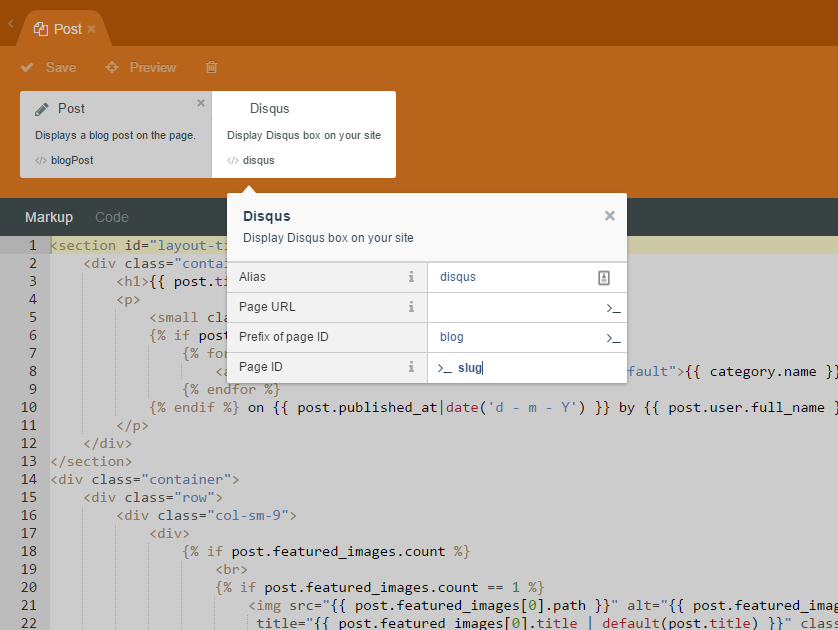Viewport: 838px width, 630px height.
Task: Show info for the Page ID property
Action: 411,367
